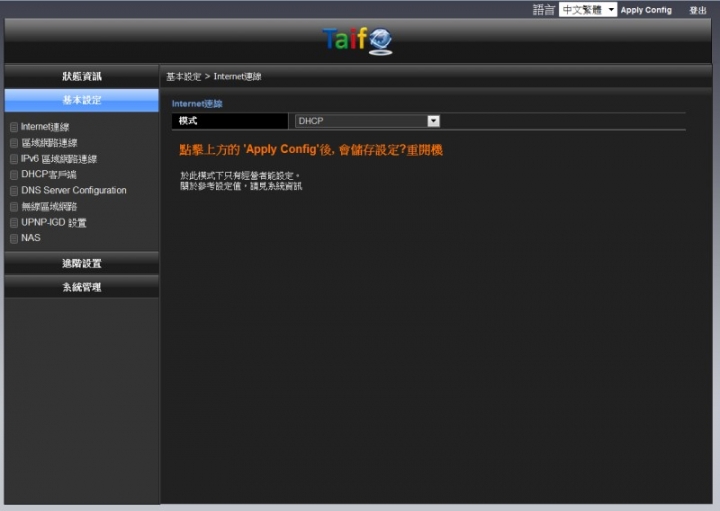Click the orange Apply Config notice text
This screenshot has height=511, width=720.
[x=311, y=150]
